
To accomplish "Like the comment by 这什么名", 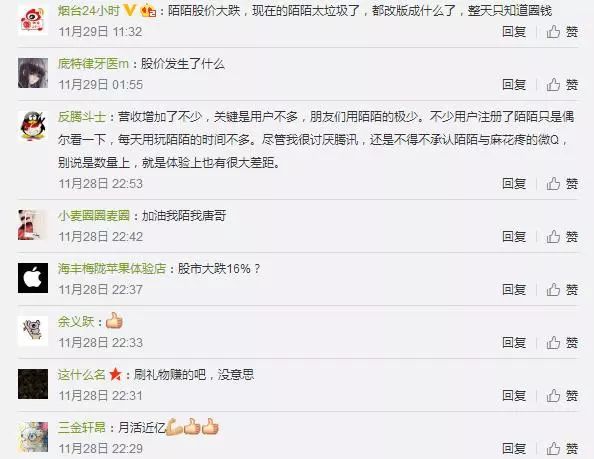I will (x=562, y=396).
